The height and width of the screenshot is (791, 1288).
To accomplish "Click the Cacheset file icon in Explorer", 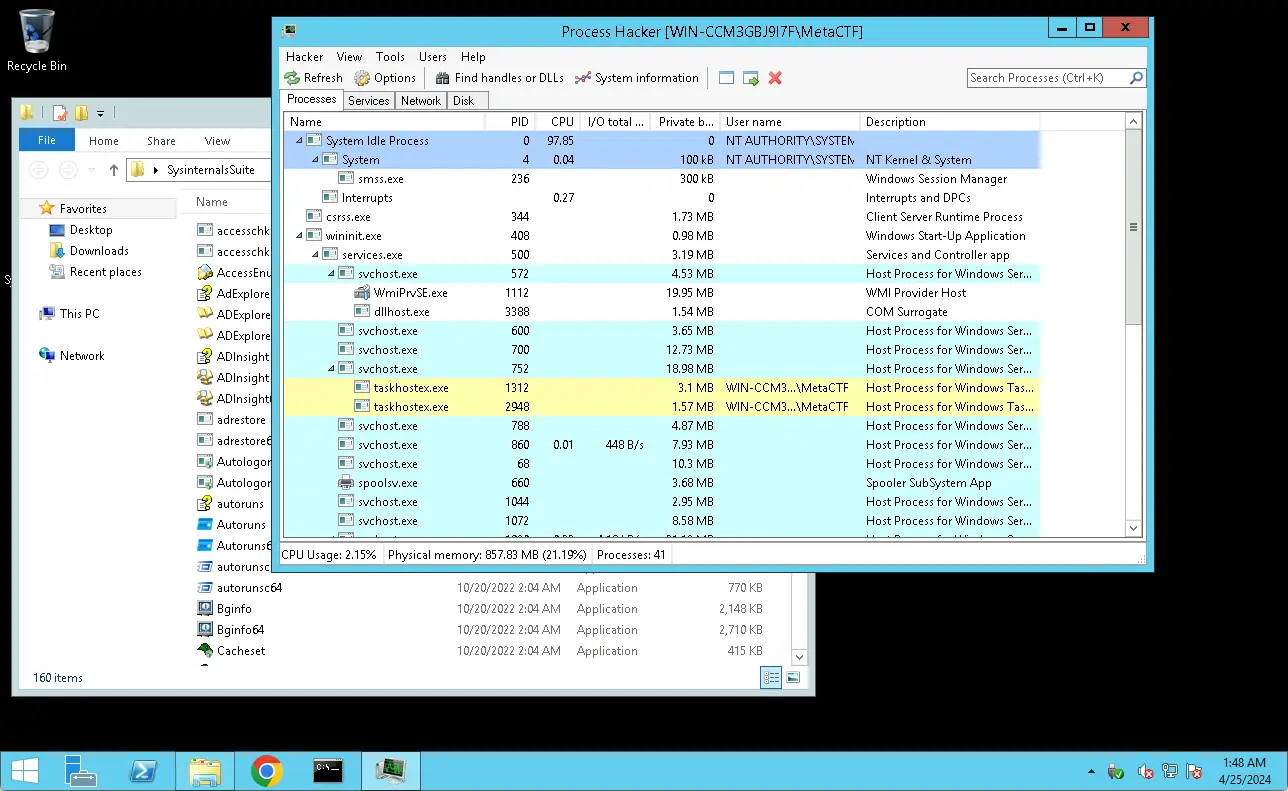I will click(x=205, y=651).
